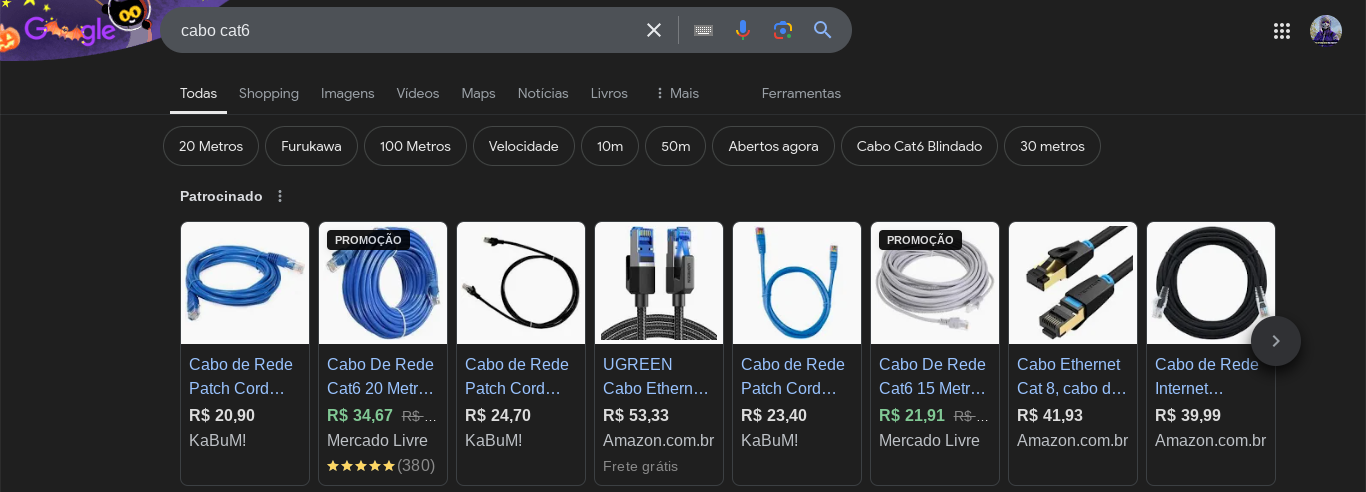Click the green R$ 21,91 sale price
The image size is (1366, 492).
click(912, 415)
